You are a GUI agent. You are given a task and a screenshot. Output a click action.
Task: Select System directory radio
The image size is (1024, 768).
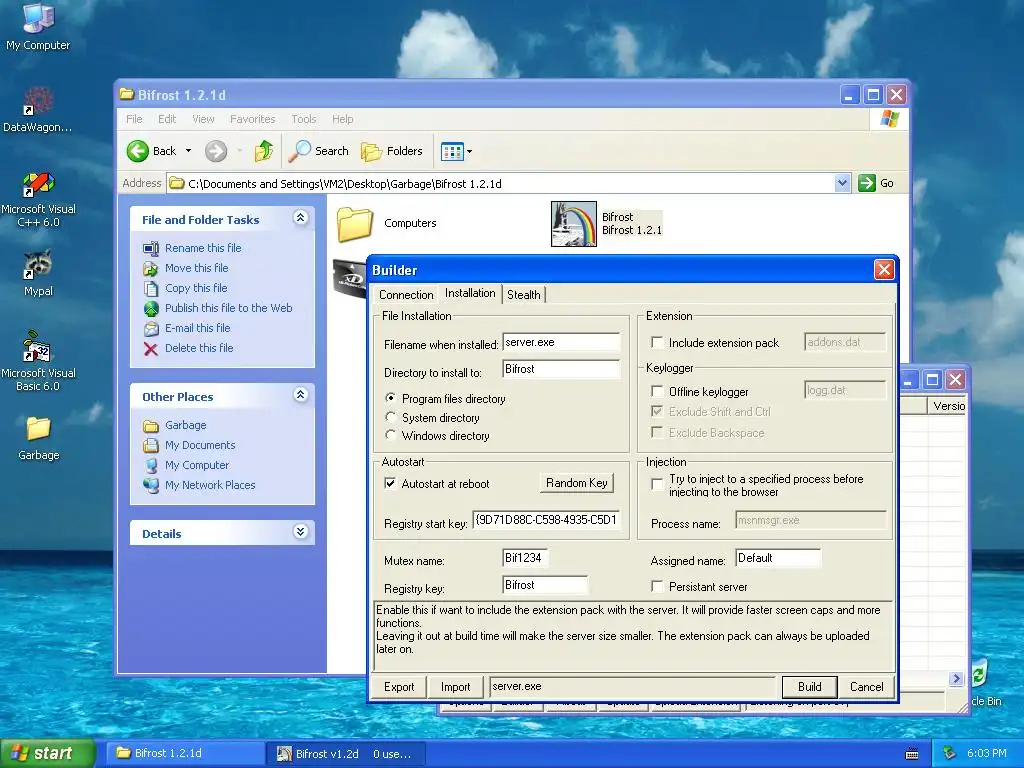pos(391,417)
